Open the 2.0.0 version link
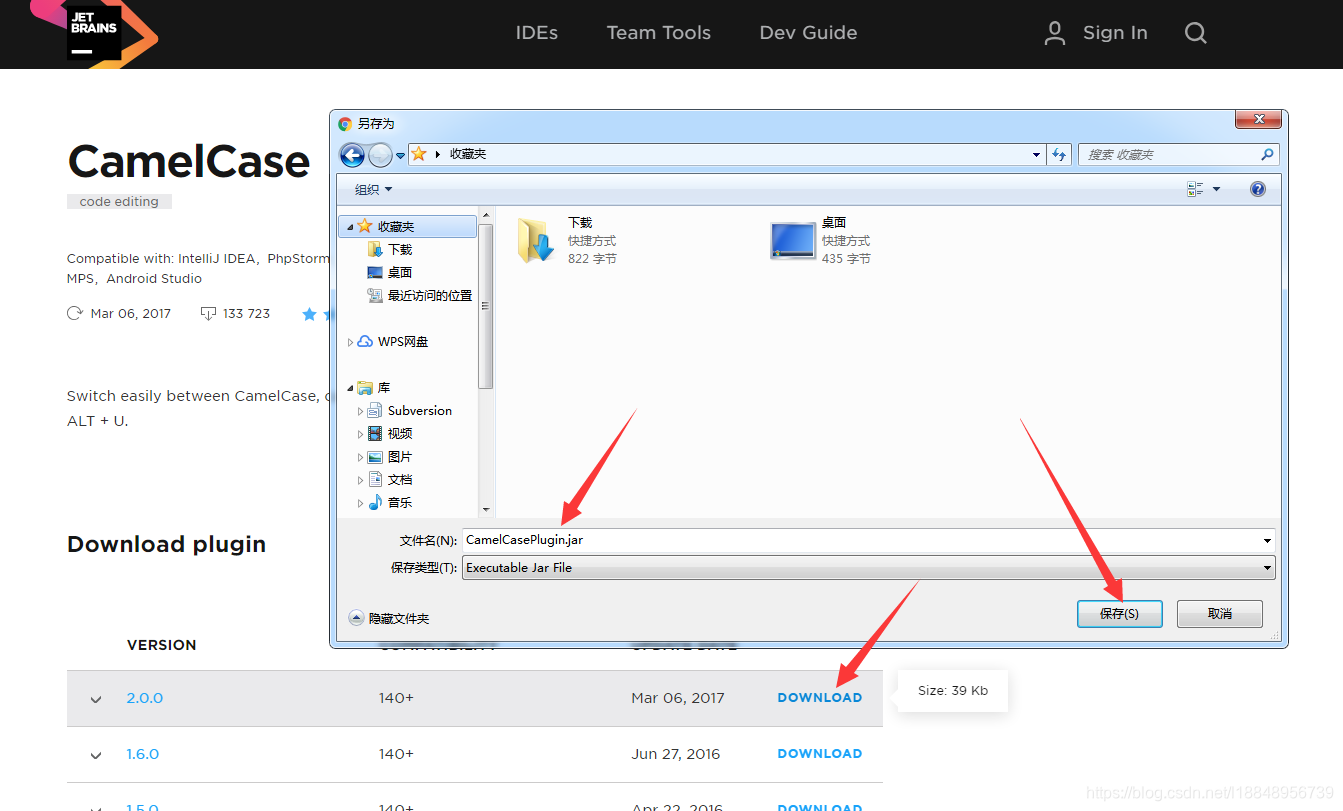Viewport: 1343px width, 811px height. coord(145,698)
